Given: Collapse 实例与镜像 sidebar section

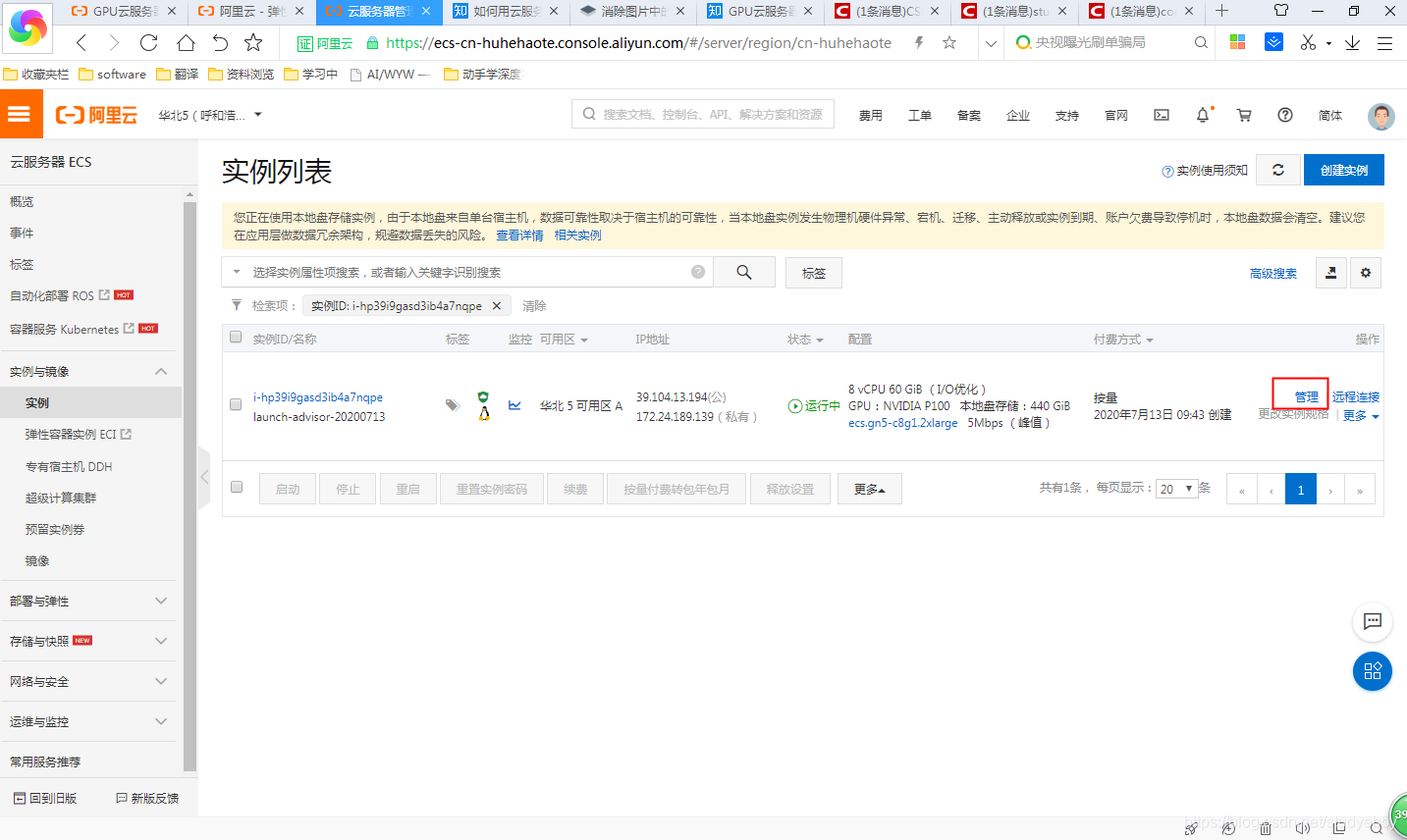Looking at the screenshot, I should point(161,371).
